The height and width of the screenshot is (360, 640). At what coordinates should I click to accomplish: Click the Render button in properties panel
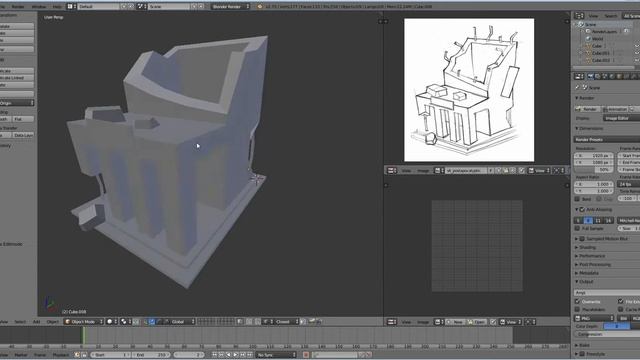[x=587, y=109]
